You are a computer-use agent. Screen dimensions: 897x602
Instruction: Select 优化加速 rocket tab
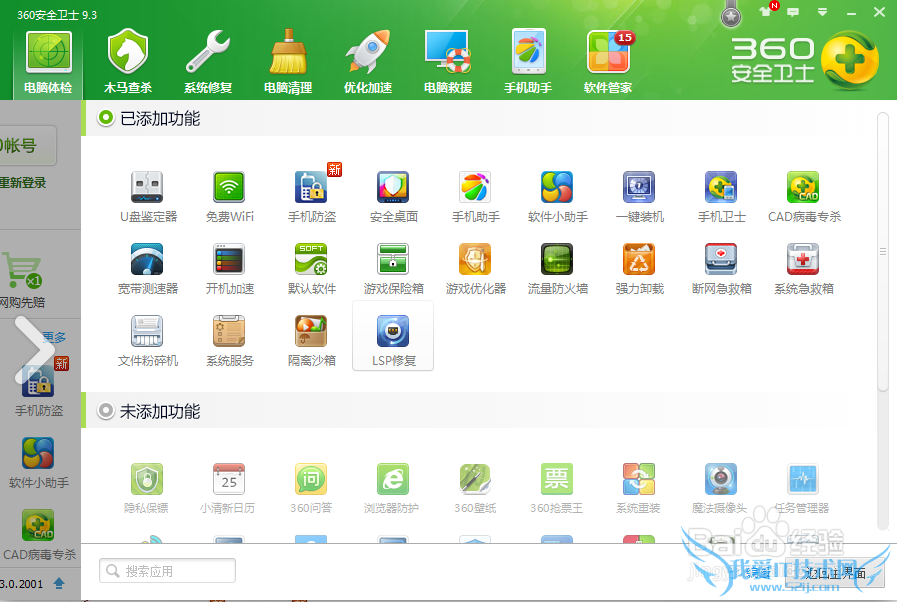tap(368, 64)
